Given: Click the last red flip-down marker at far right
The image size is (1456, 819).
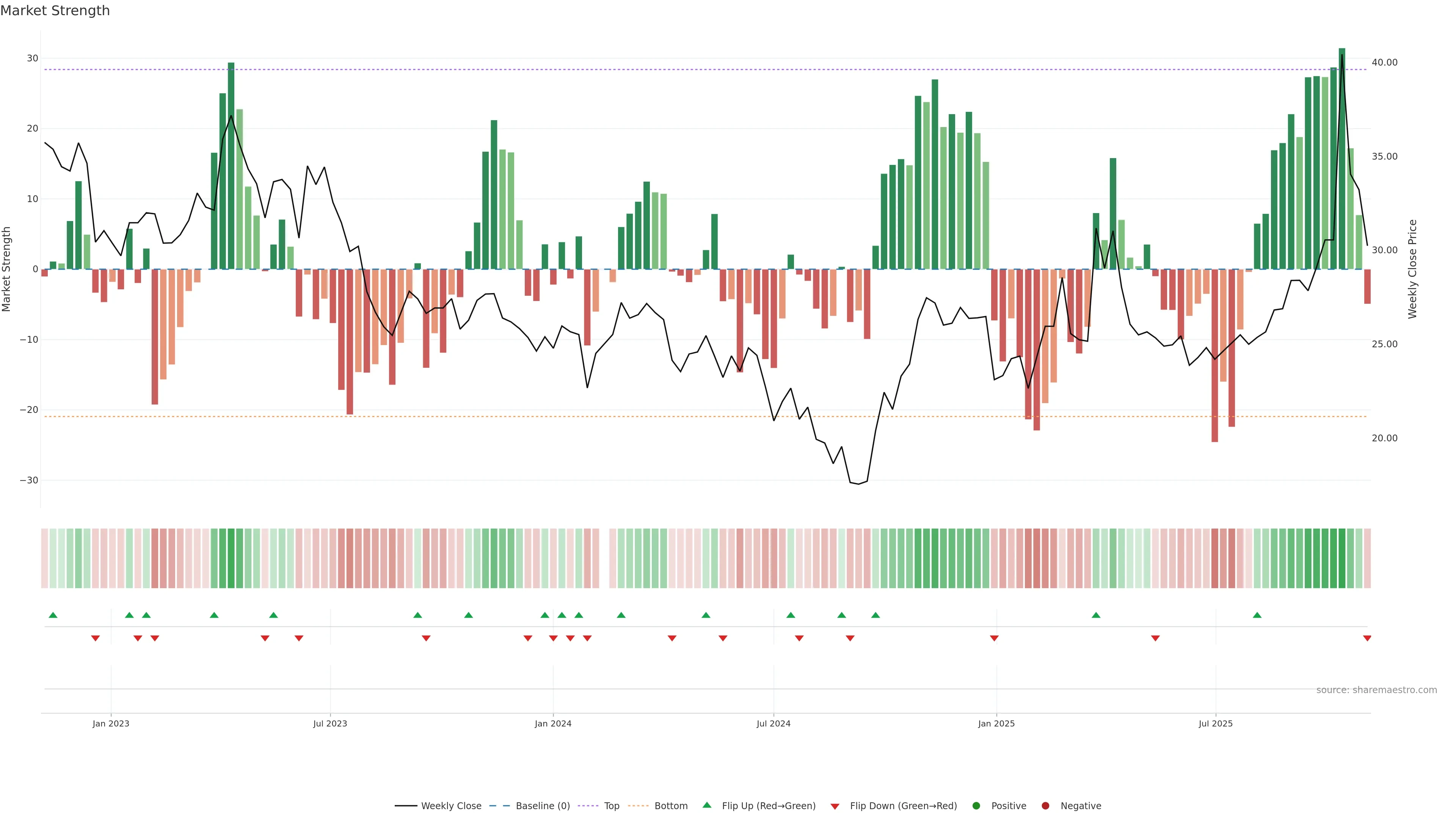Looking at the screenshot, I should point(1367,638).
